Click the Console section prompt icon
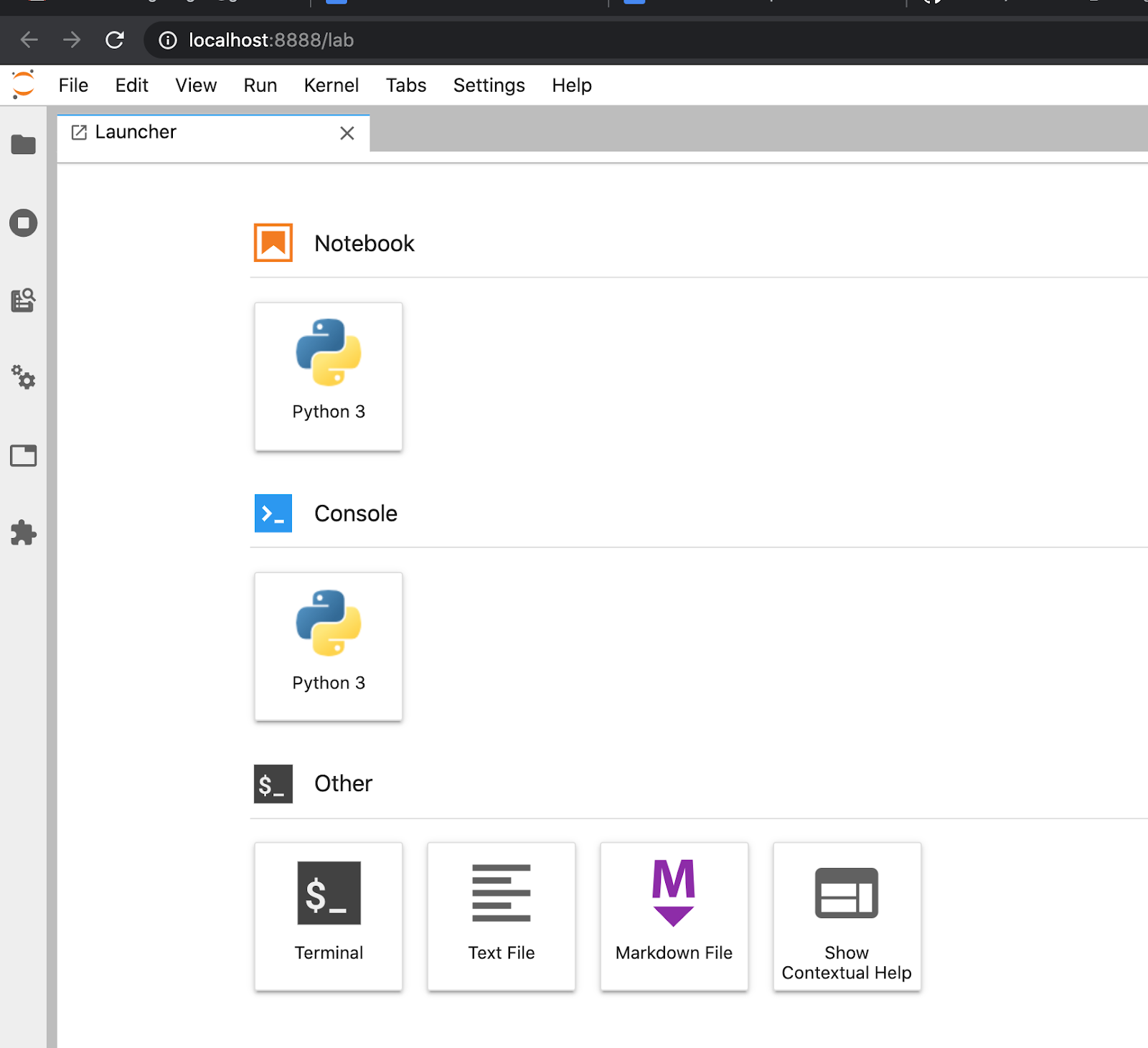The image size is (1148, 1048). (273, 513)
